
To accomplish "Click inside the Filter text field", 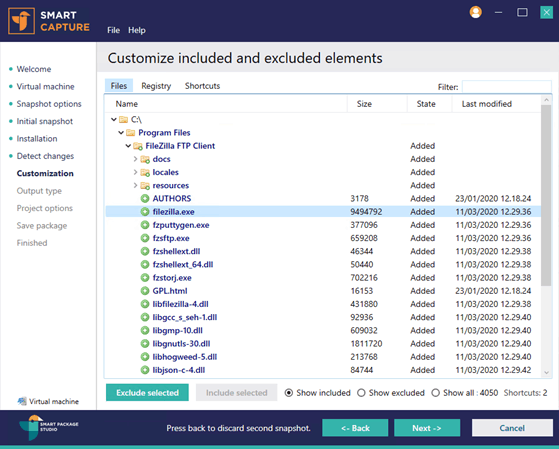I will tap(507, 87).
